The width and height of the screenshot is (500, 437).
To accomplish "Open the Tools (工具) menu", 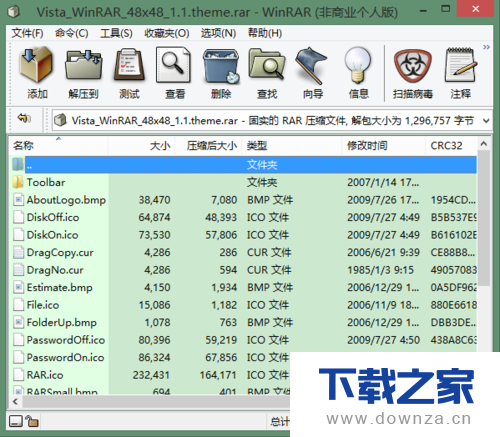I will coord(116,33).
